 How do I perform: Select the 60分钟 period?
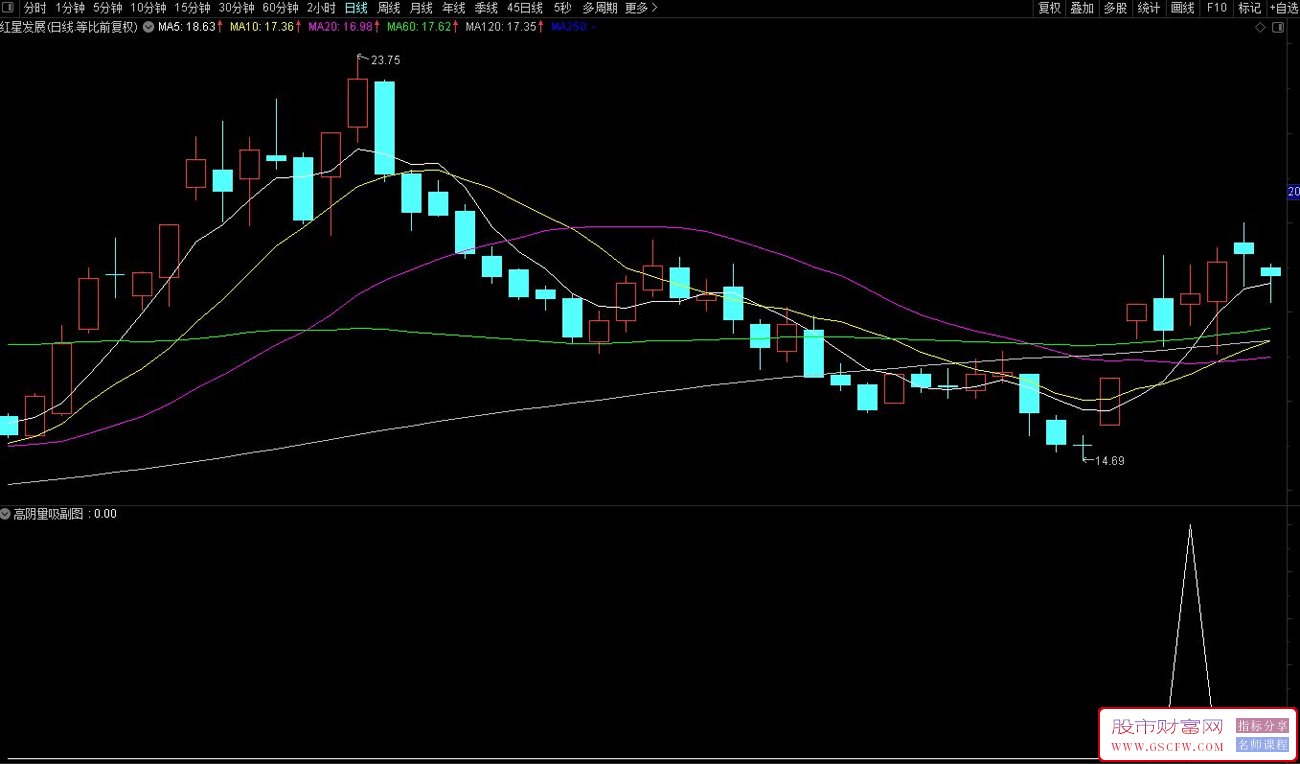(x=280, y=8)
